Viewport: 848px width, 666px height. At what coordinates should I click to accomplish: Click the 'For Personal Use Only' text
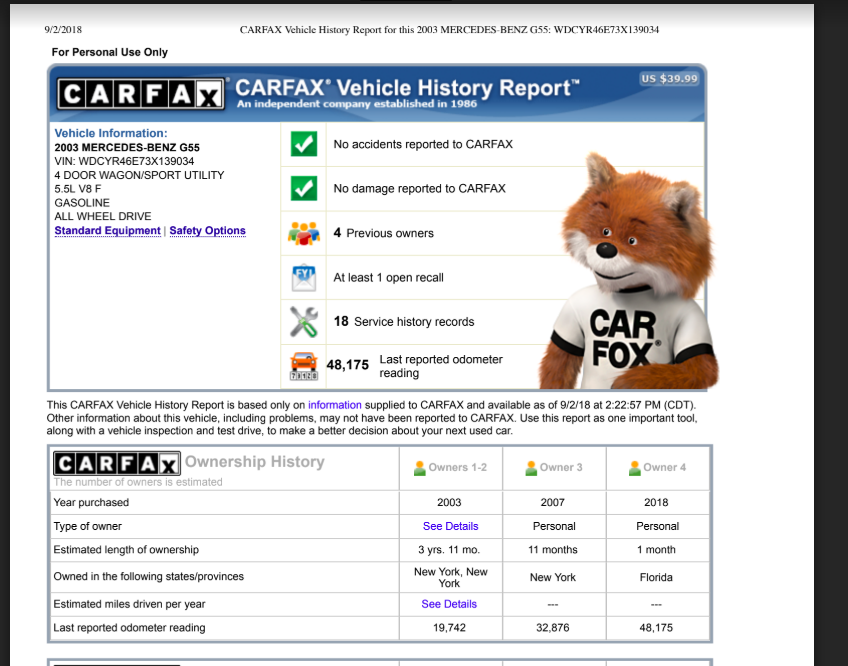[x=110, y=52]
